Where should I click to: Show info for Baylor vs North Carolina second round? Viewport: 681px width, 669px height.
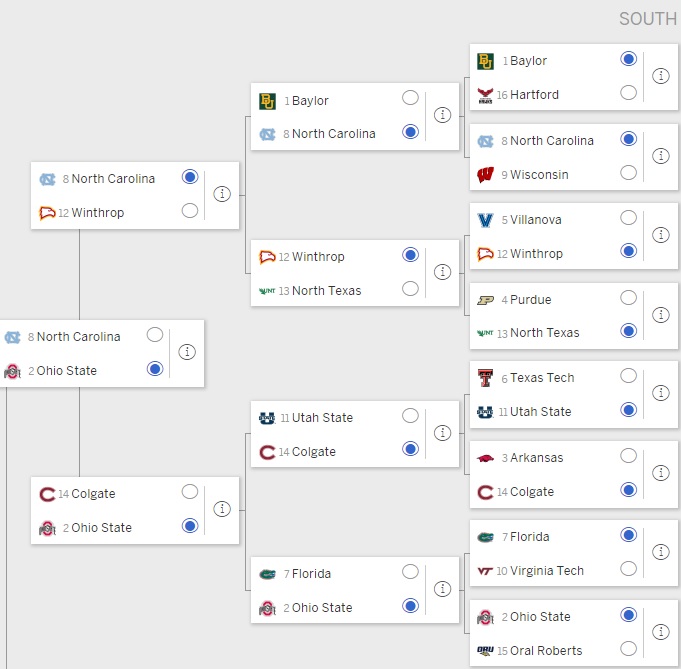pos(442,115)
